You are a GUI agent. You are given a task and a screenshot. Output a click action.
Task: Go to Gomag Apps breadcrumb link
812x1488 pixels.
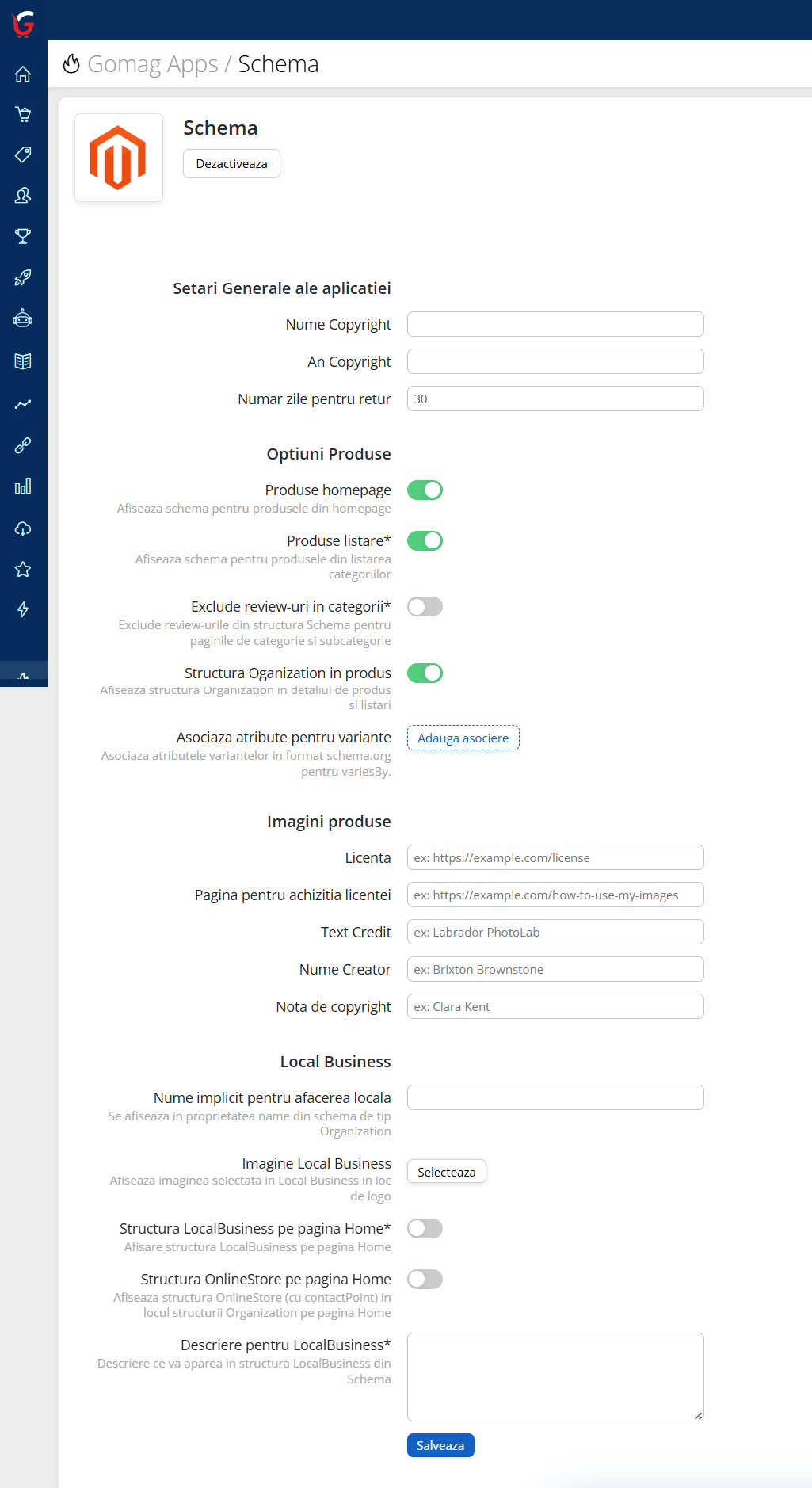click(152, 64)
